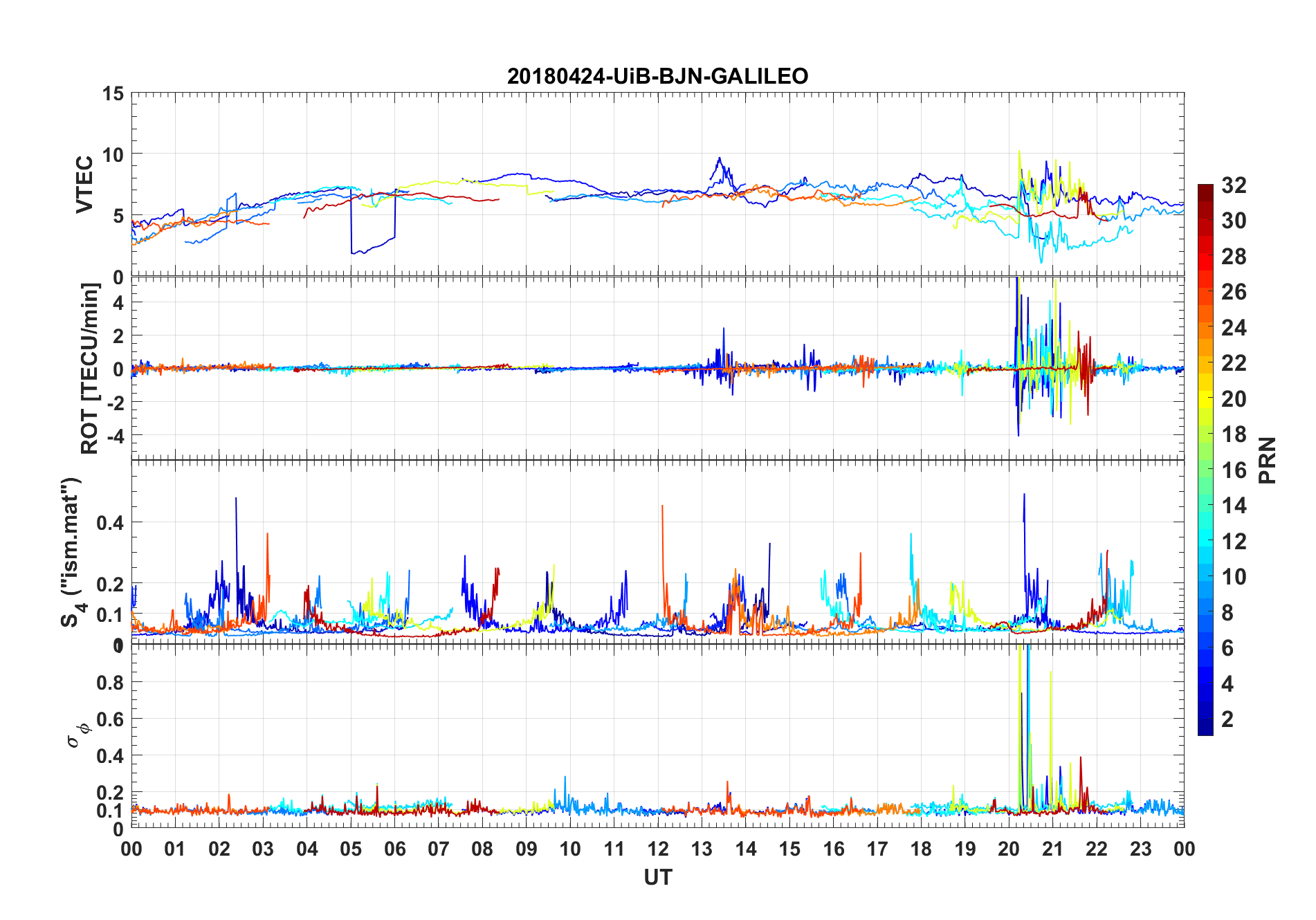Image resolution: width=1316 pixels, height=920 pixels.
Task: Select ROT axis tick label 4
Action: (x=119, y=302)
